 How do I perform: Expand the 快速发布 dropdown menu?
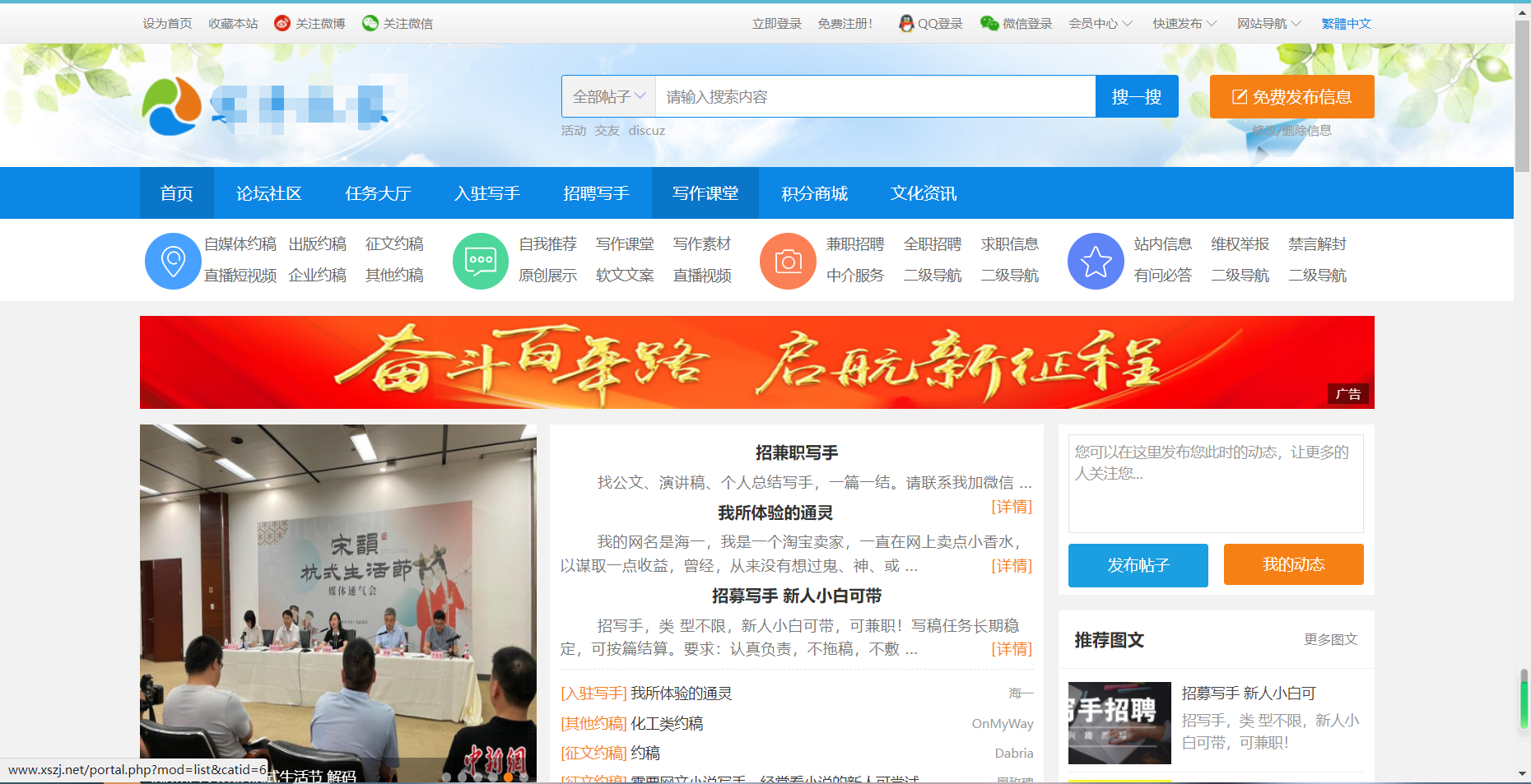tap(1184, 24)
